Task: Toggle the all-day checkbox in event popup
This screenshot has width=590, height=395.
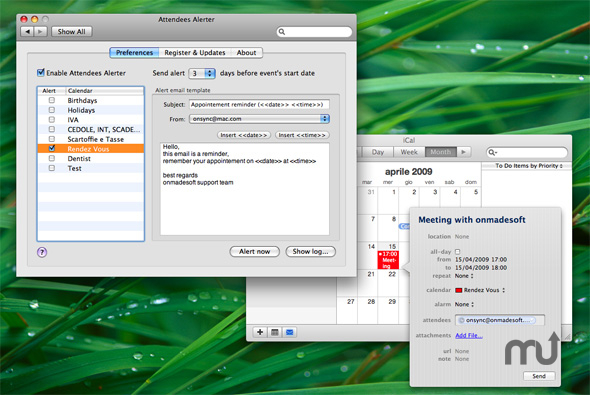Action: click(x=458, y=252)
